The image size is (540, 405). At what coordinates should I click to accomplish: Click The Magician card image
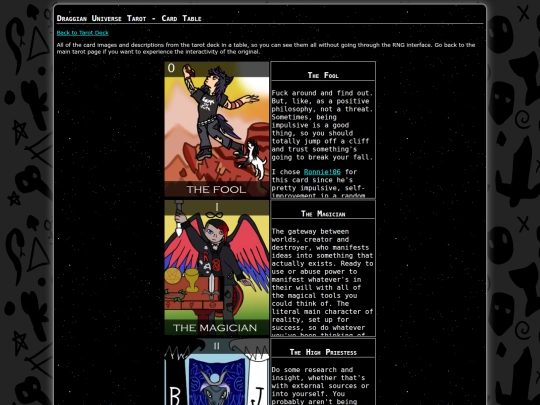pos(217,268)
